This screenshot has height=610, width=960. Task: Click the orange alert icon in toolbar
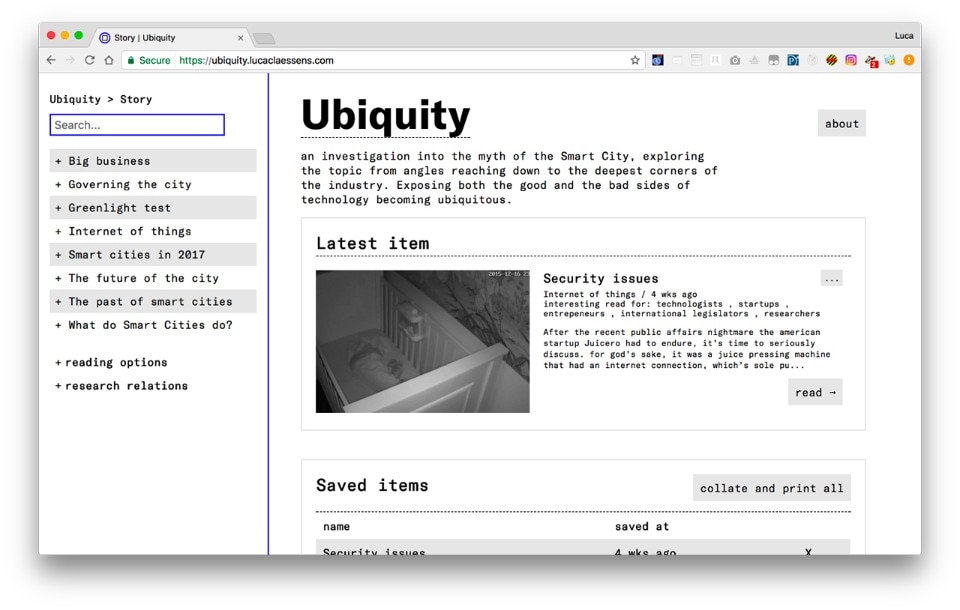pyautogui.click(x=909, y=61)
